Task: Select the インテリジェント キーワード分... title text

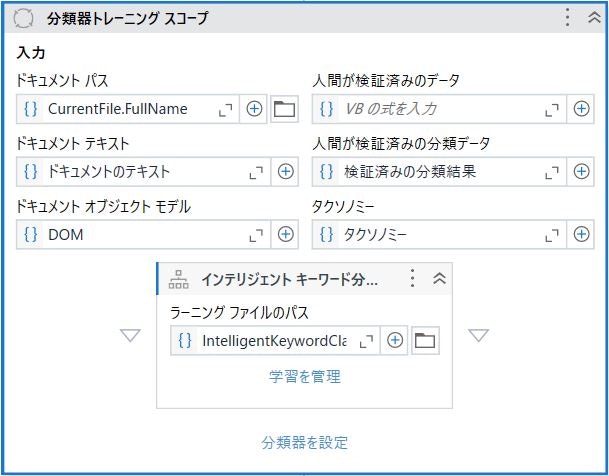Action: pyautogui.click(x=289, y=279)
